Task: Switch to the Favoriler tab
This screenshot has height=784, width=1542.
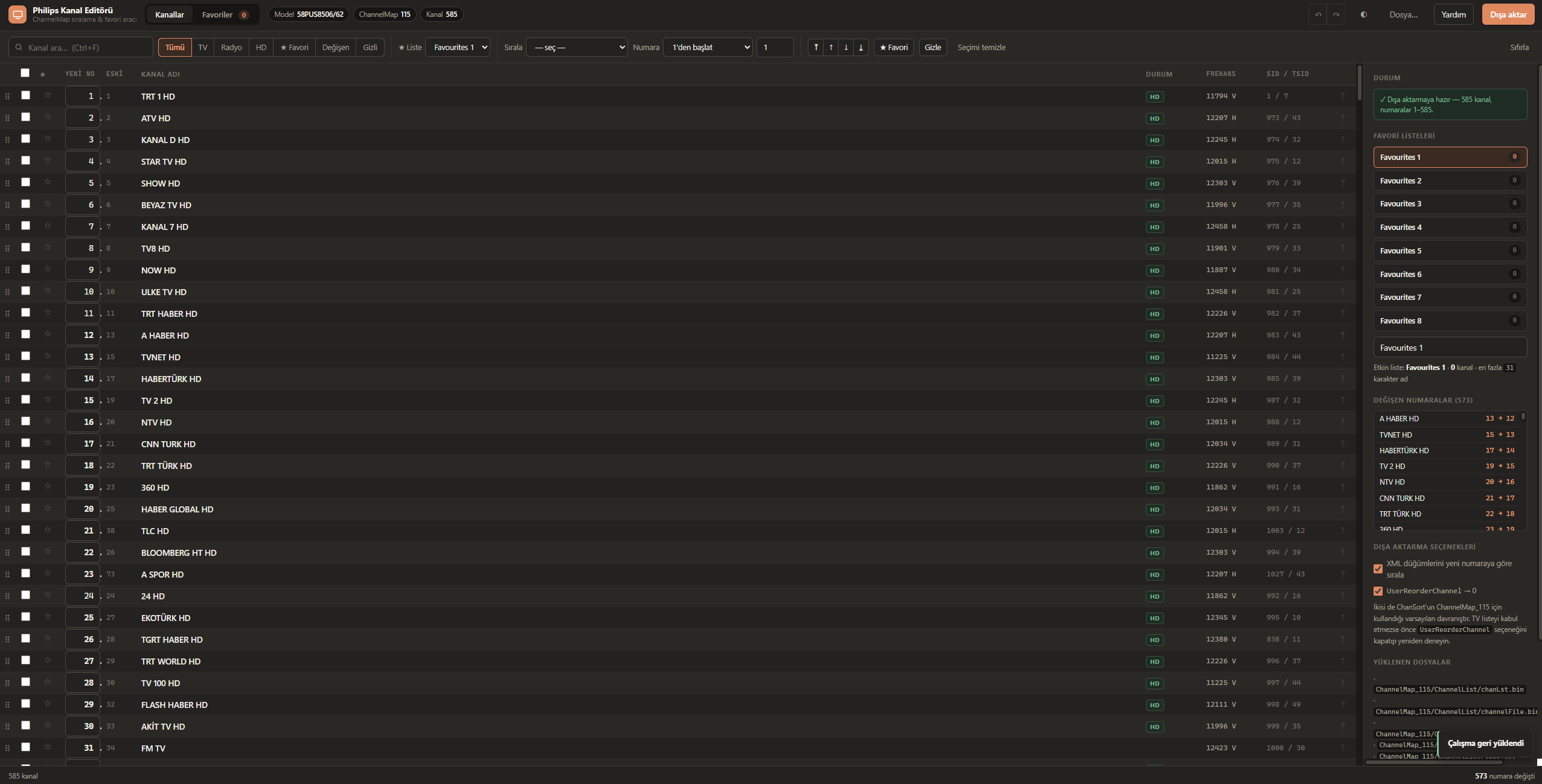Action: point(225,14)
